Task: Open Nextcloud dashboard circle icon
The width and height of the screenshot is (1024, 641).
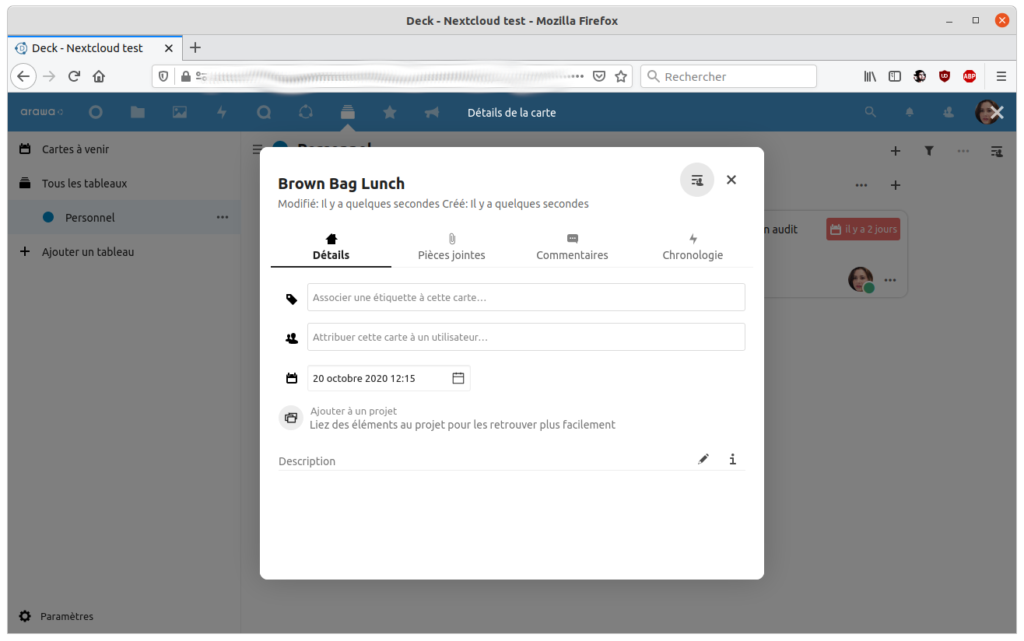Action: (95, 112)
